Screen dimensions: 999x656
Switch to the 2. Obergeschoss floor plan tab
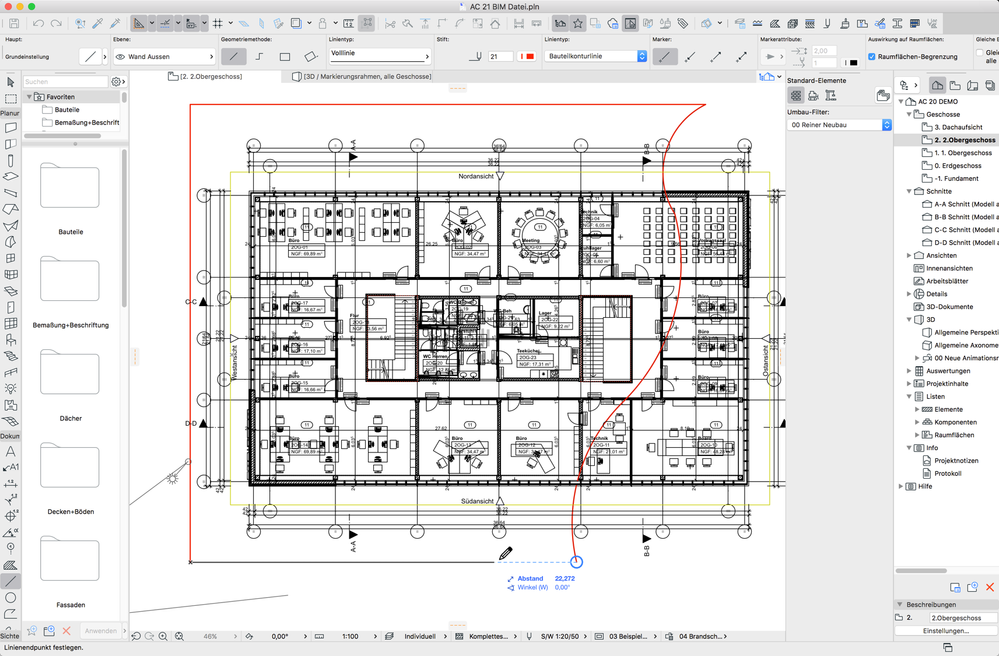click(205, 76)
